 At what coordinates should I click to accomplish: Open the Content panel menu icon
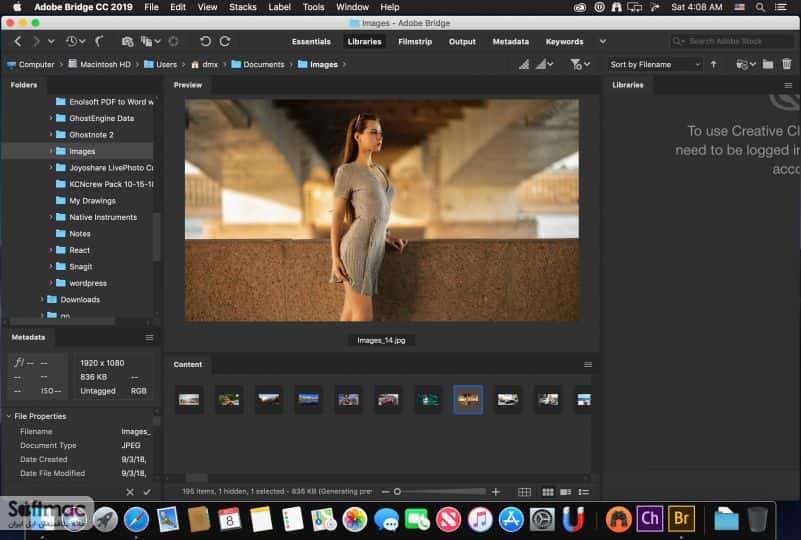point(588,364)
